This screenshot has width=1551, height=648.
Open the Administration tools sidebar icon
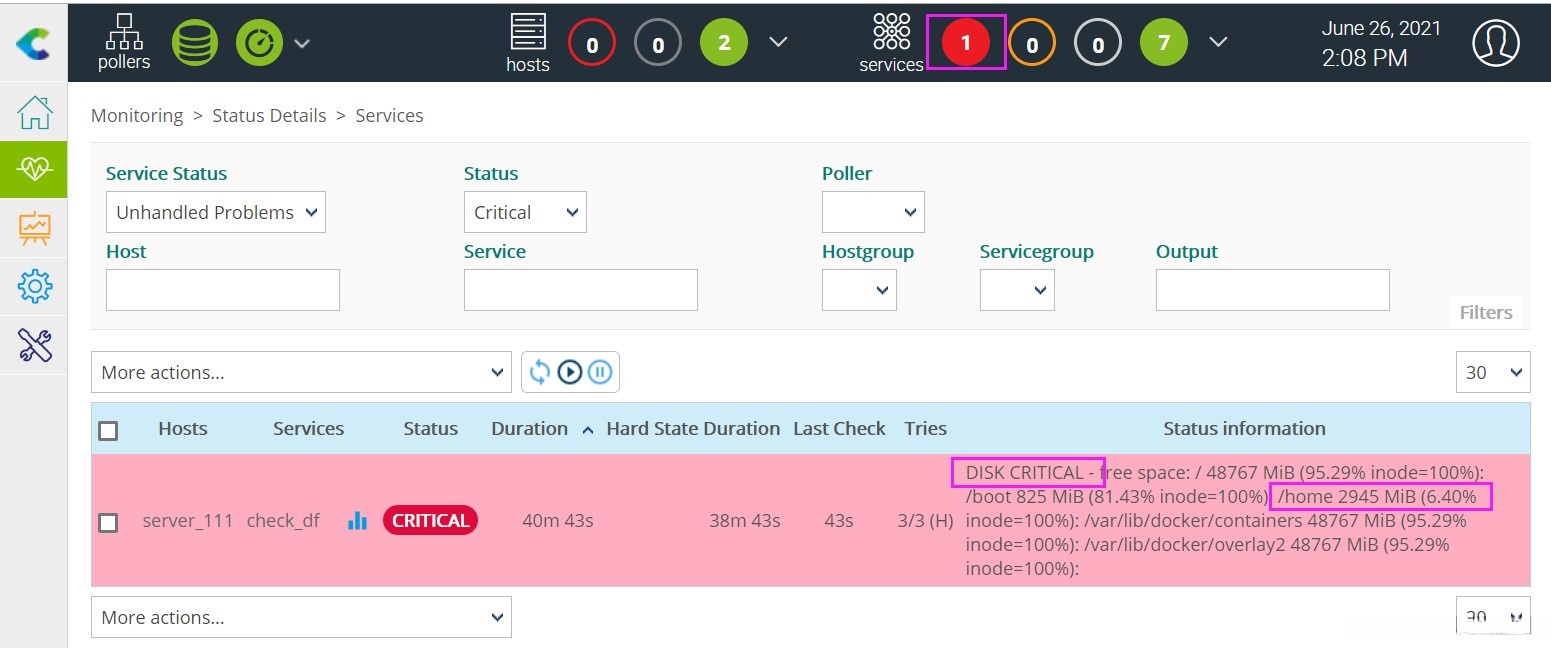click(34, 345)
